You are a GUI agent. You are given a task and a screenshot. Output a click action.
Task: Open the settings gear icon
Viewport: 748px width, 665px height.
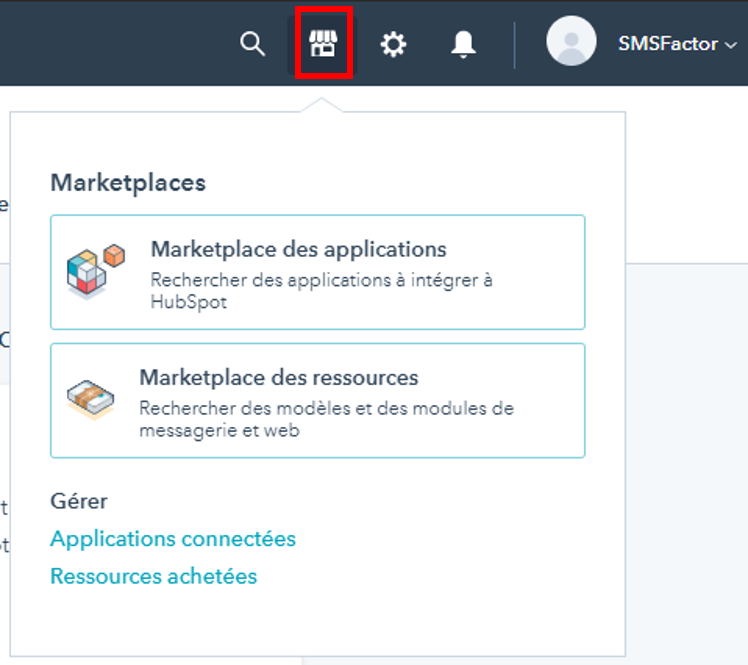click(x=393, y=44)
